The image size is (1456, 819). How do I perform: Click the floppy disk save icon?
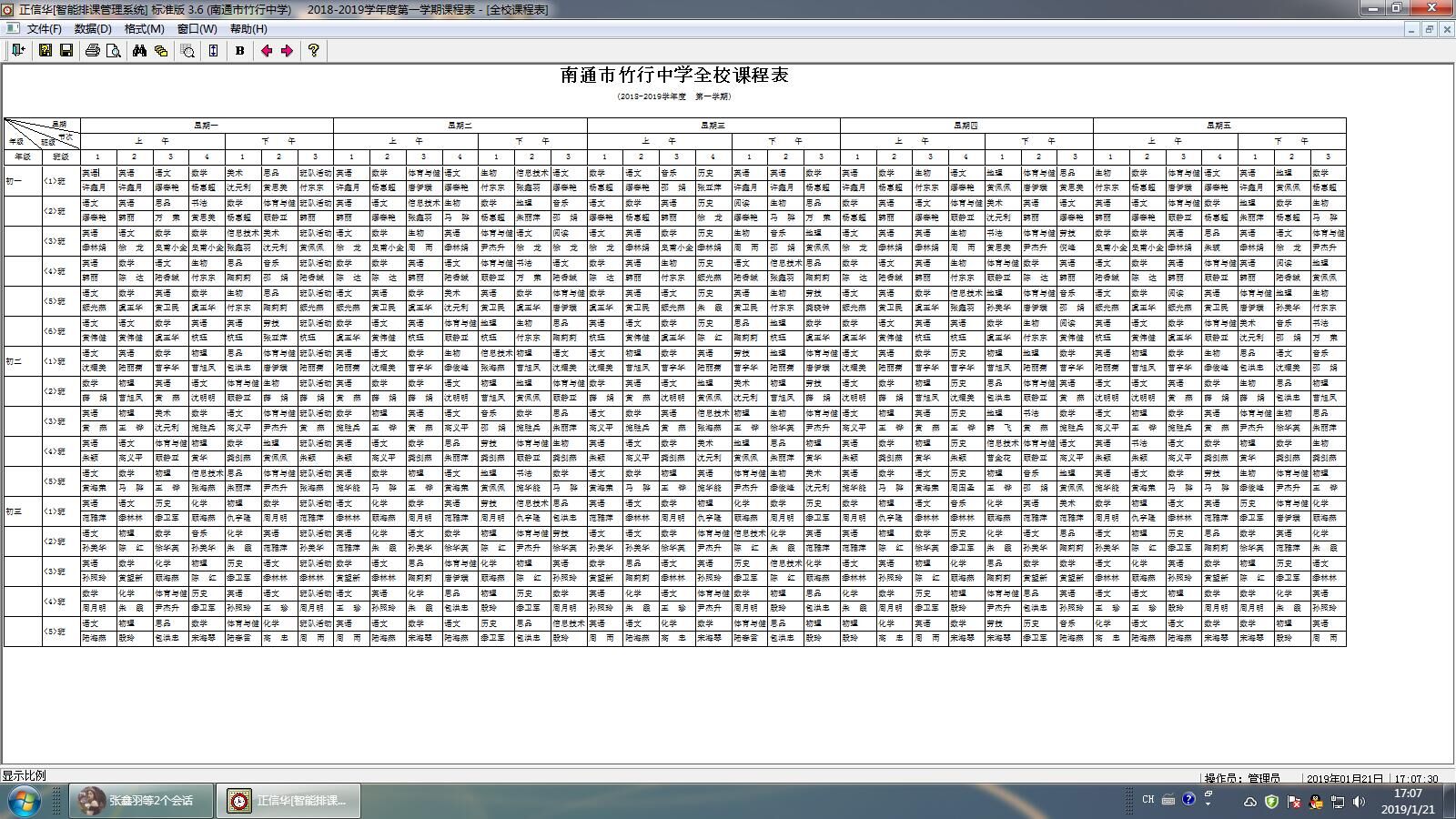pyautogui.click(x=66, y=51)
